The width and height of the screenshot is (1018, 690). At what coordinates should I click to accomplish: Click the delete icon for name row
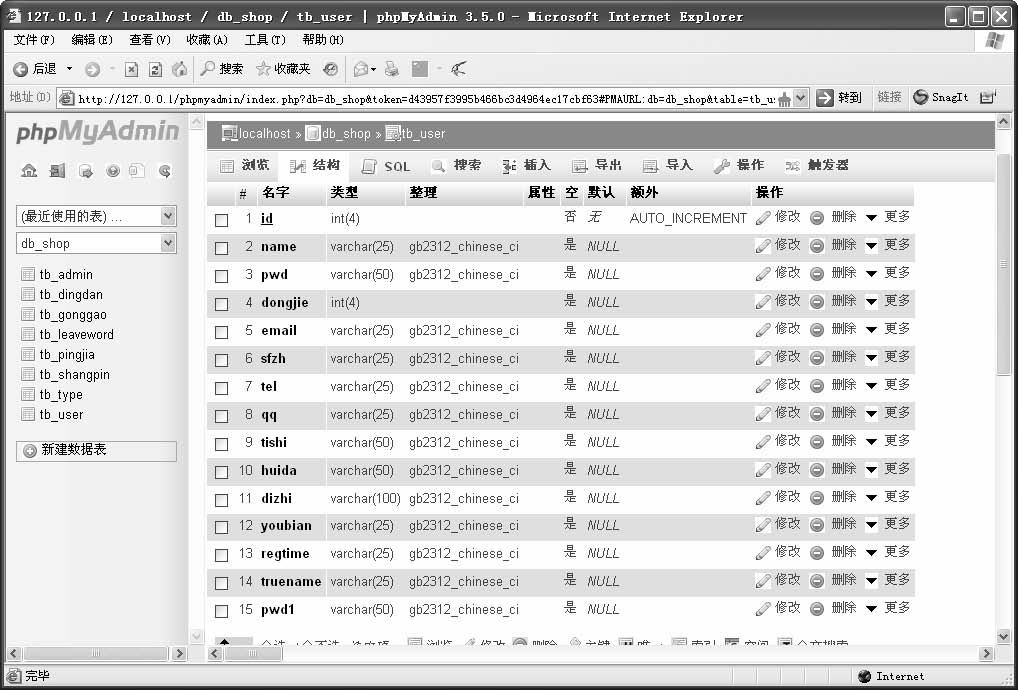[817, 246]
